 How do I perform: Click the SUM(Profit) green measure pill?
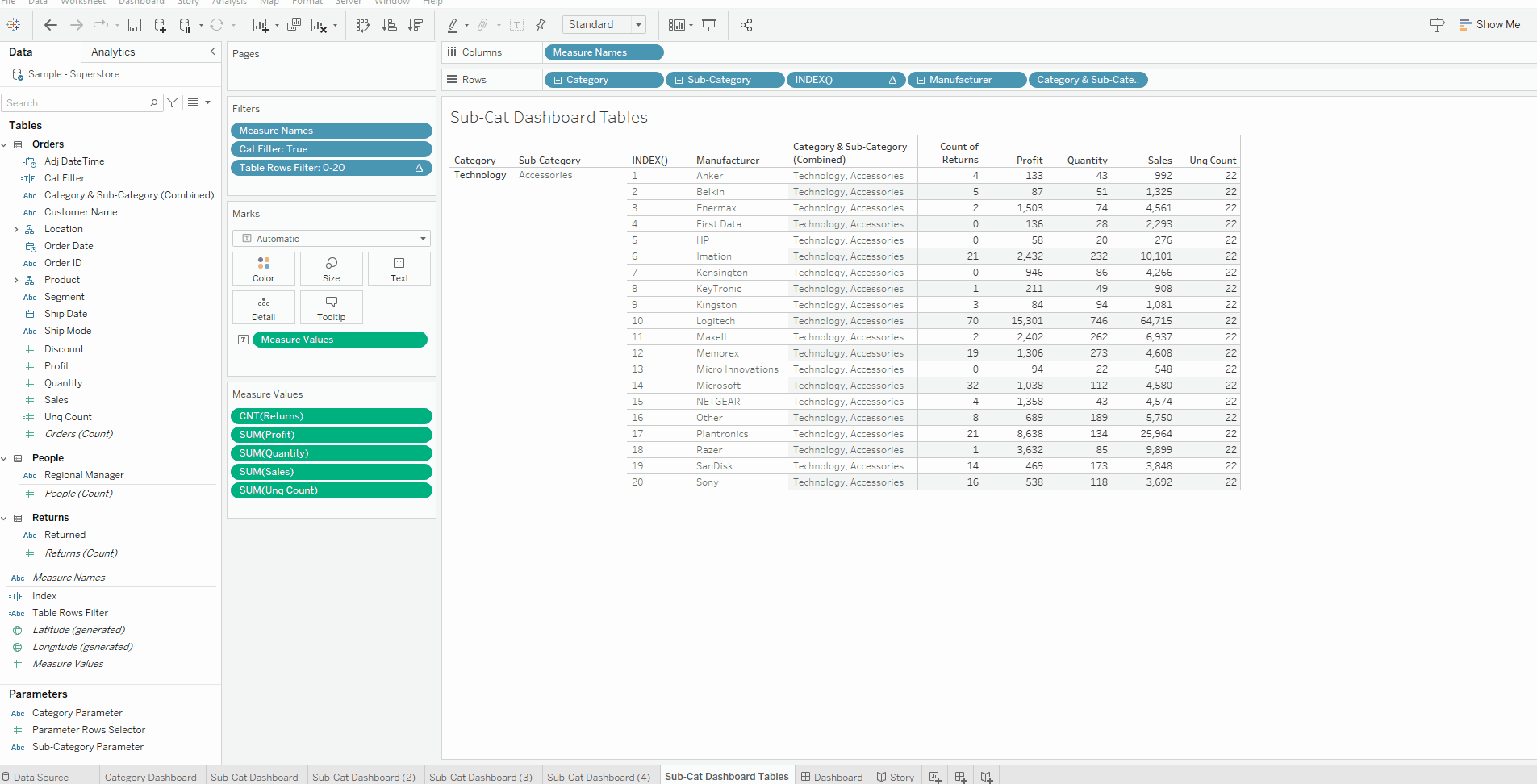(x=331, y=434)
